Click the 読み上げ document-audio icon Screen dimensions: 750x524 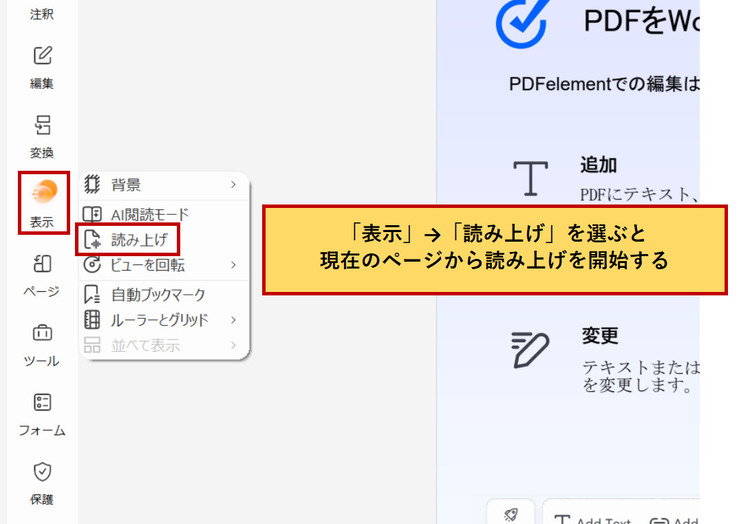tap(92, 239)
